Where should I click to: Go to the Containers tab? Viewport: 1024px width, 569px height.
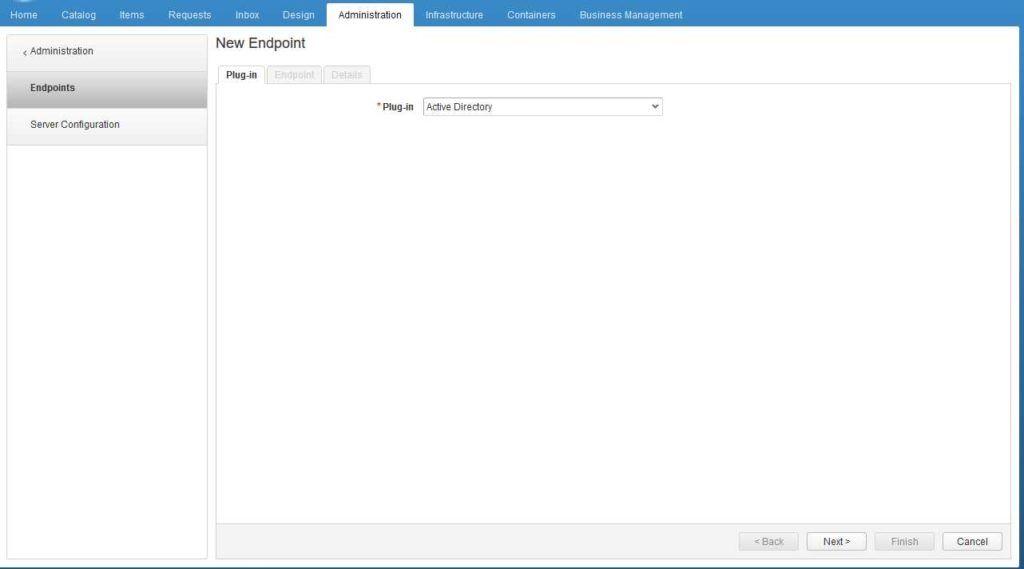(x=531, y=14)
